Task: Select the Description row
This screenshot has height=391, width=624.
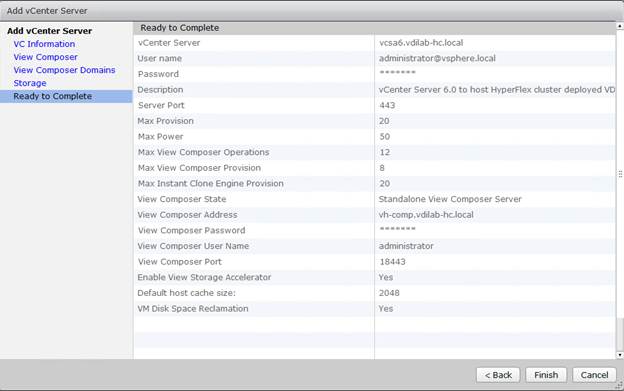Action: click(x=374, y=90)
